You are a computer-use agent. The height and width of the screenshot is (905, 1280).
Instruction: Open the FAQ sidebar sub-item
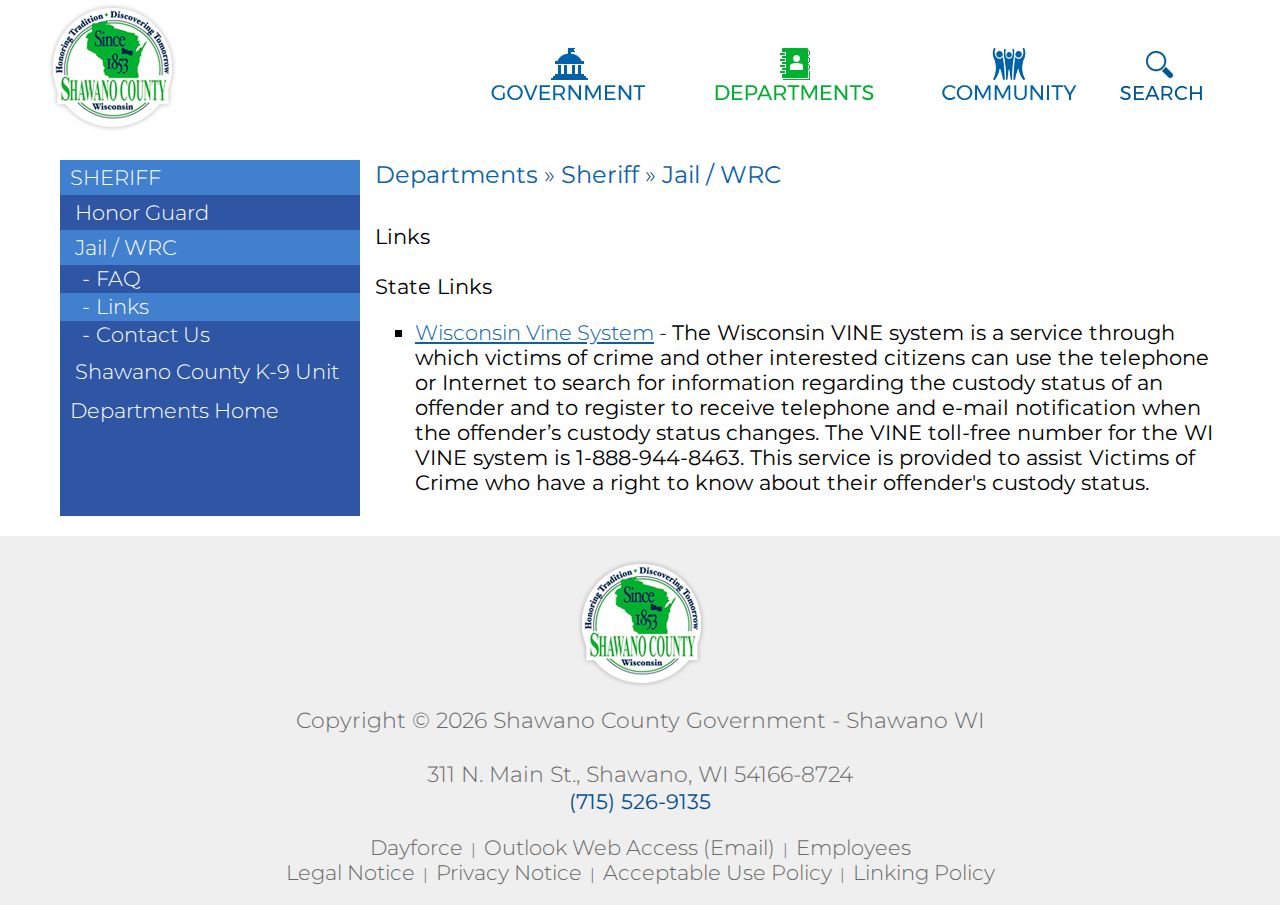click(210, 279)
